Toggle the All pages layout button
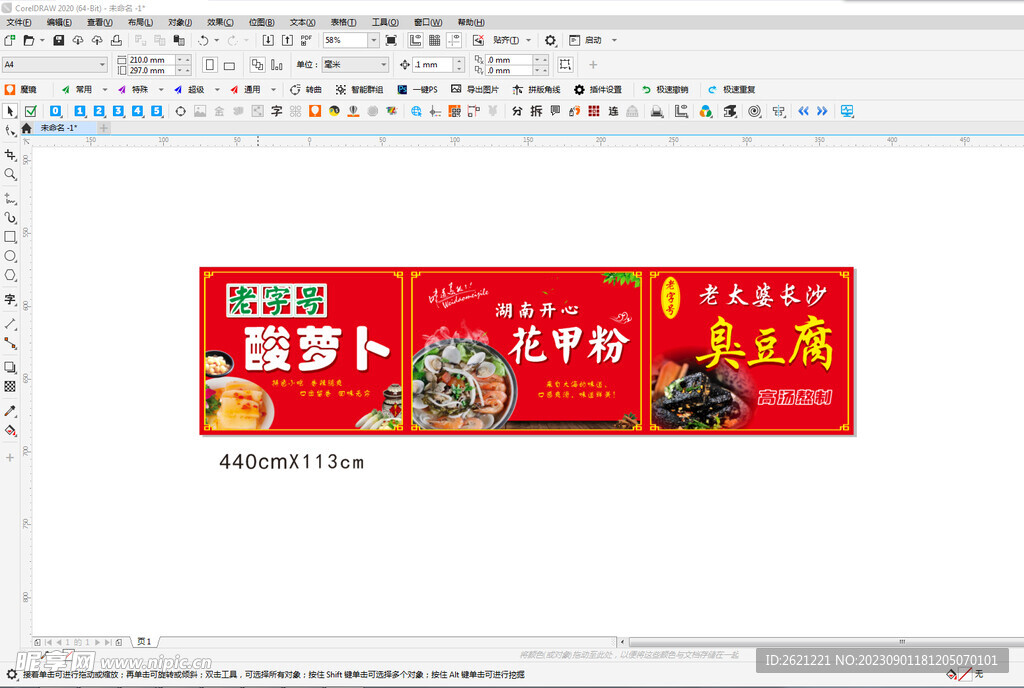The width and height of the screenshot is (1024, 688). point(258,65)
